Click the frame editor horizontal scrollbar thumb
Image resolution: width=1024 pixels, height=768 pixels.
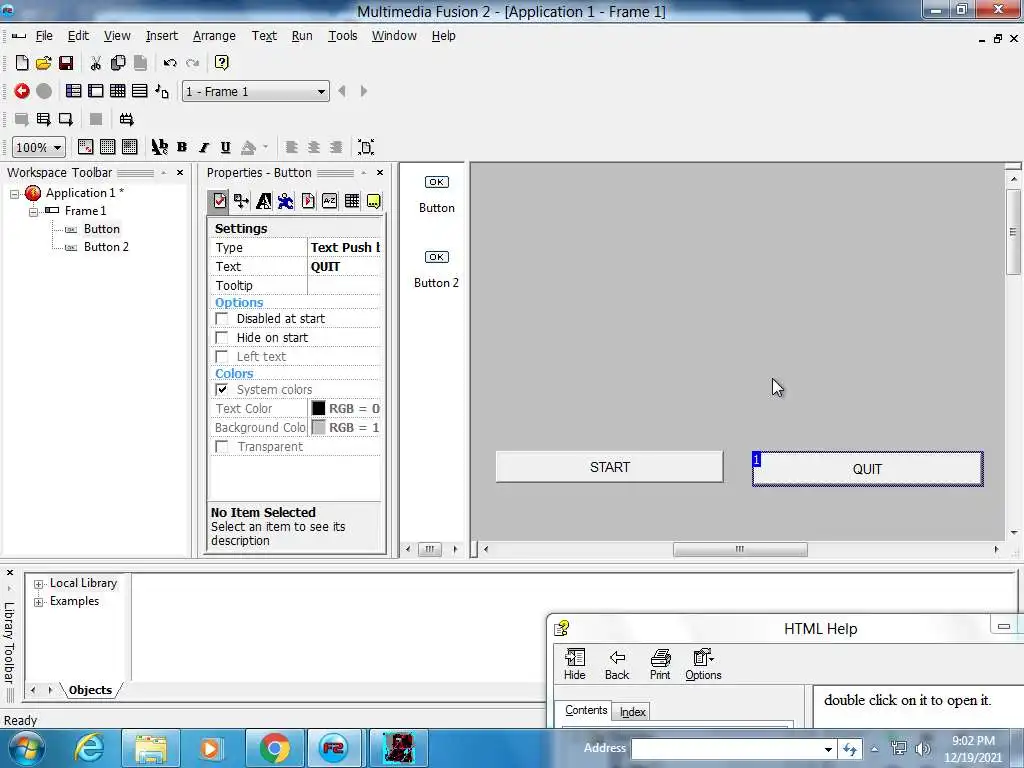(740, 549)
